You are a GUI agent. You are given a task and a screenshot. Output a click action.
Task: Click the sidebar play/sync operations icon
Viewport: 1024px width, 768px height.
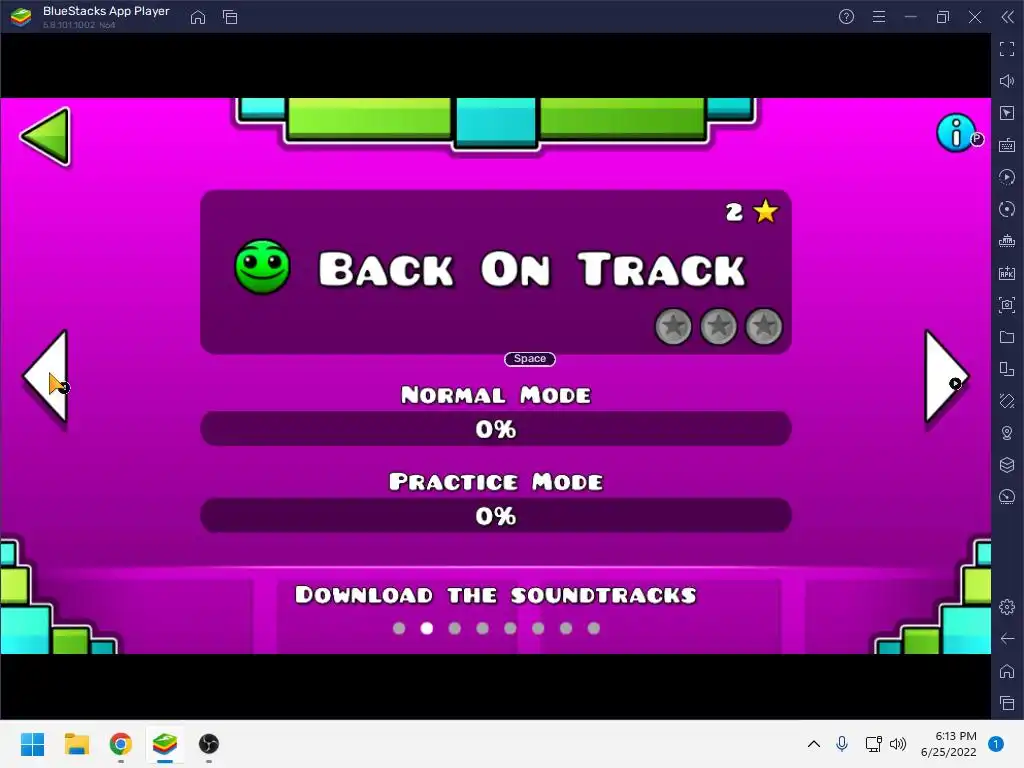pos(1007,177)
